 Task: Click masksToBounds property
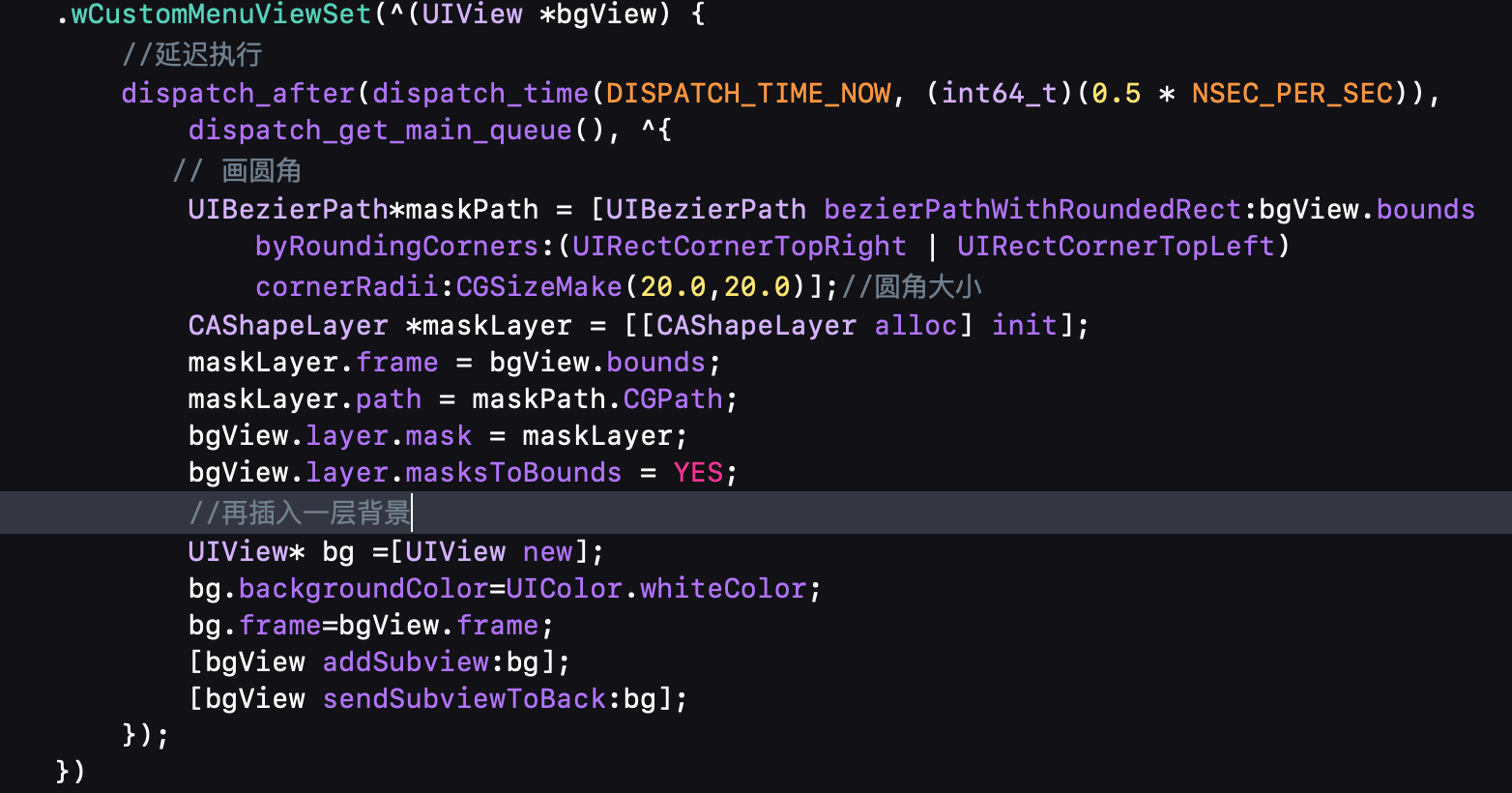513,473
